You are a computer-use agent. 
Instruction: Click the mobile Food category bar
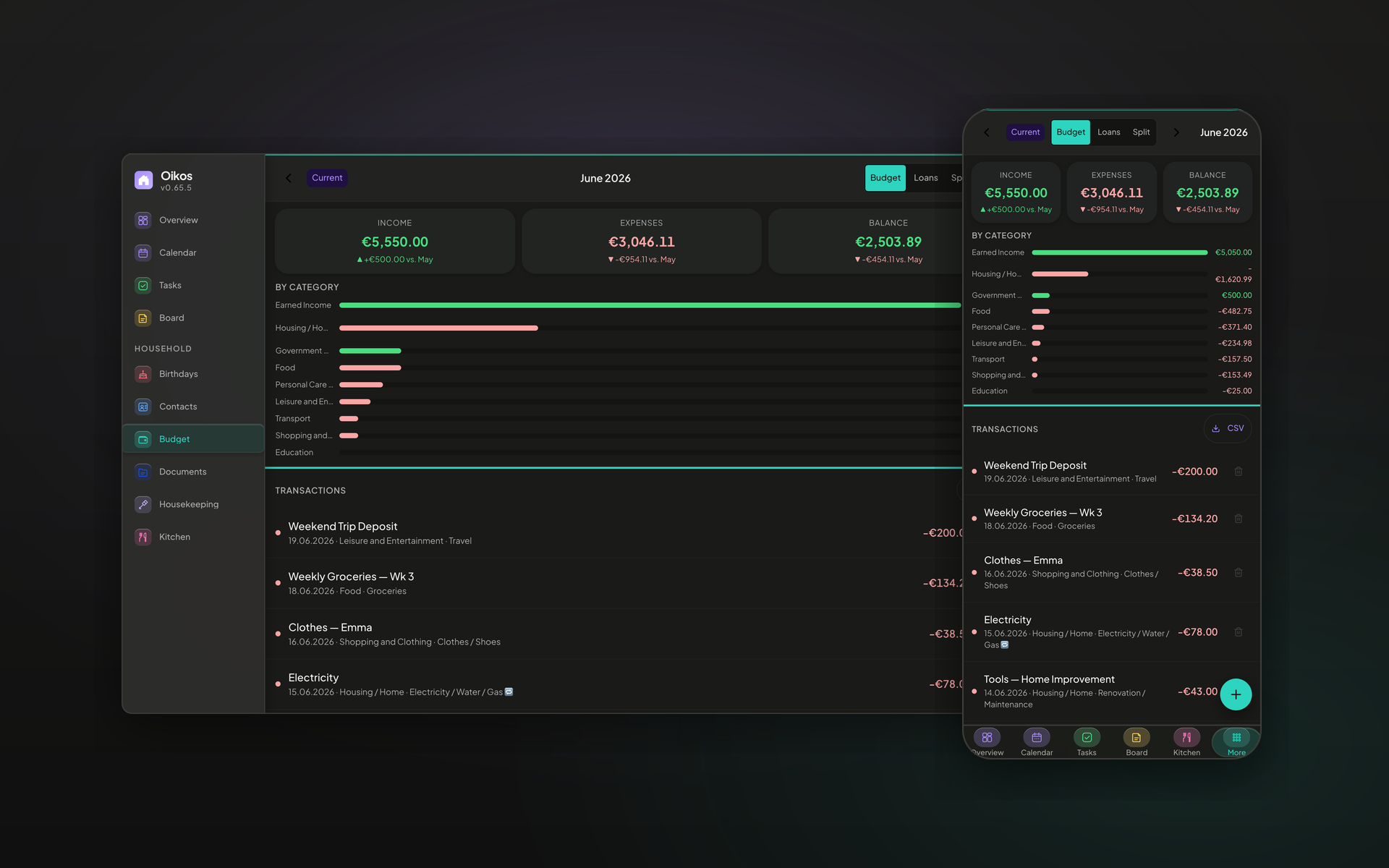point(1040,311)
